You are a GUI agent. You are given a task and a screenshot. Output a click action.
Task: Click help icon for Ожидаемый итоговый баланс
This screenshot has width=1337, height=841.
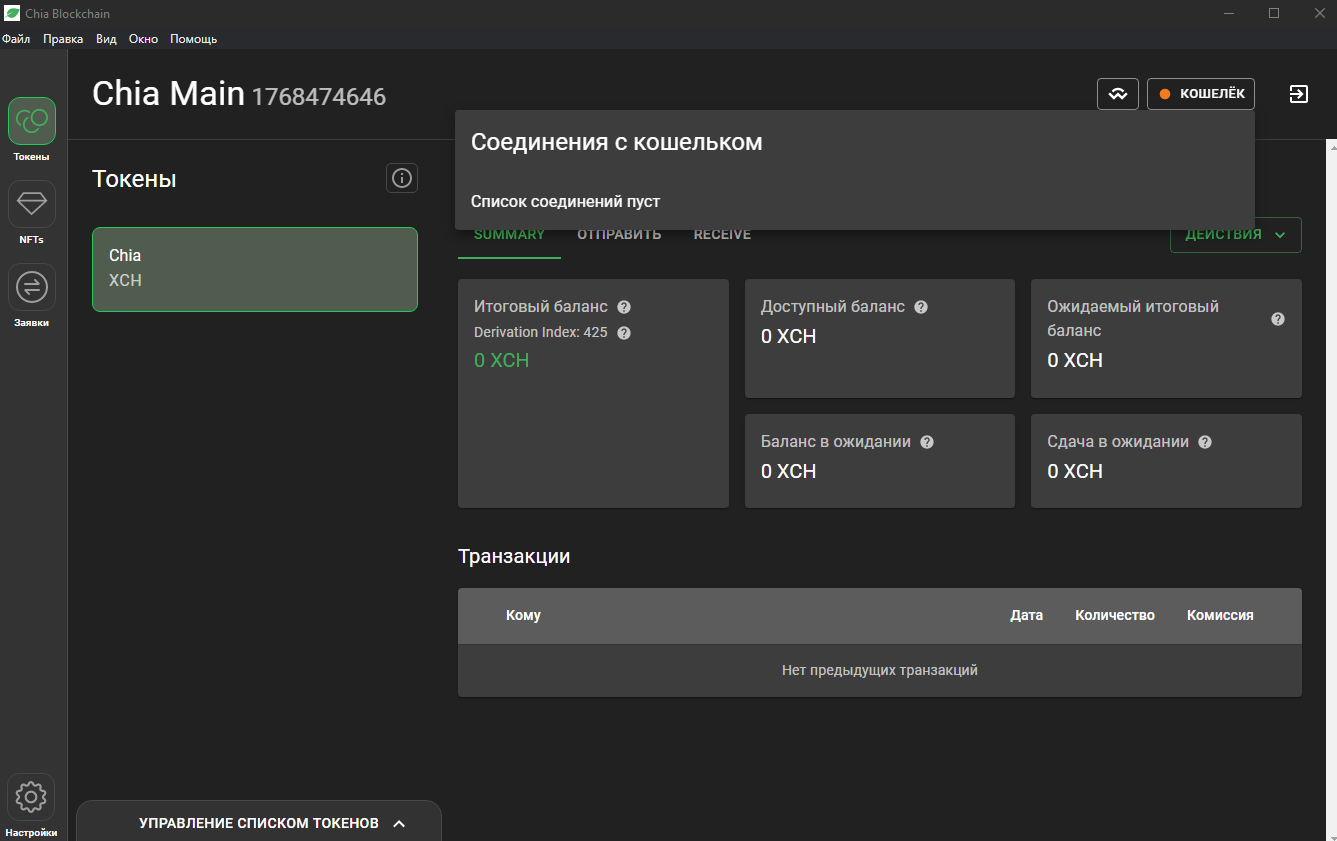(x=1278, y=319)
